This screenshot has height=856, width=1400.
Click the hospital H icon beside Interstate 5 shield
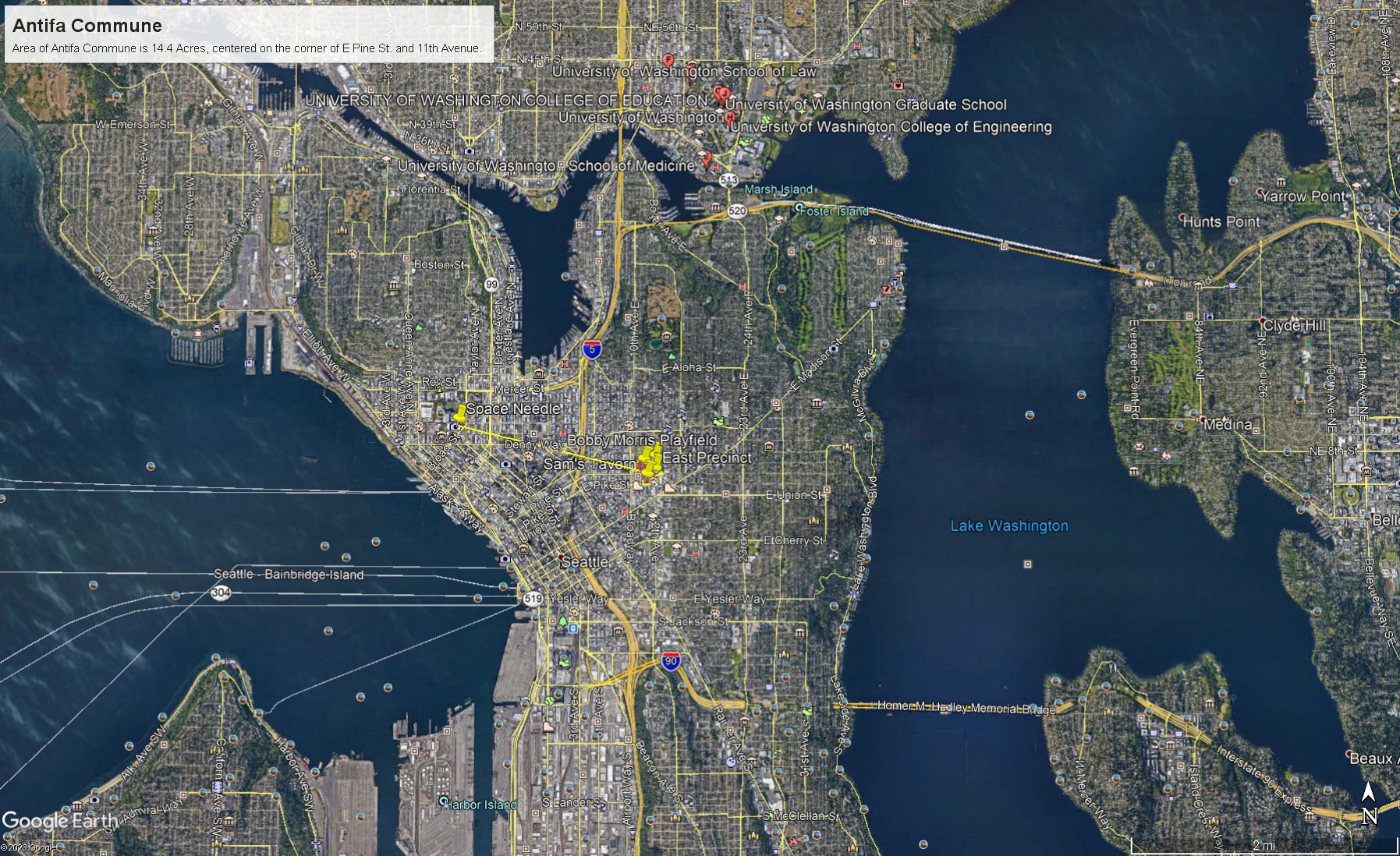[564, 364]
